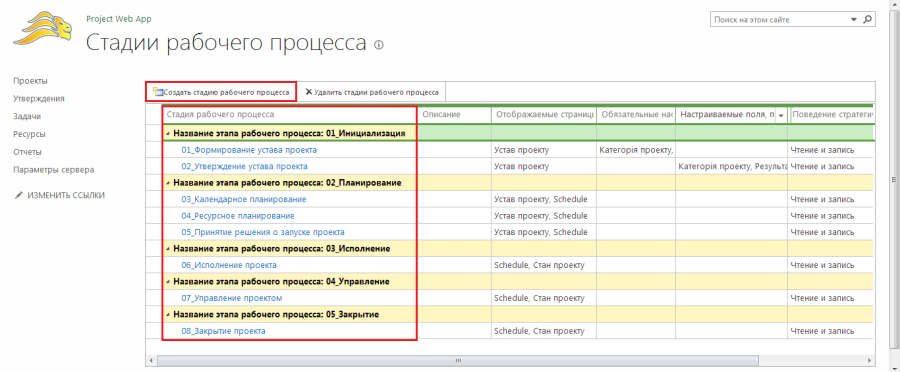The width and height of the screenshot is (900, 372).
Task: Focus the site search input field
Action: 780,20
